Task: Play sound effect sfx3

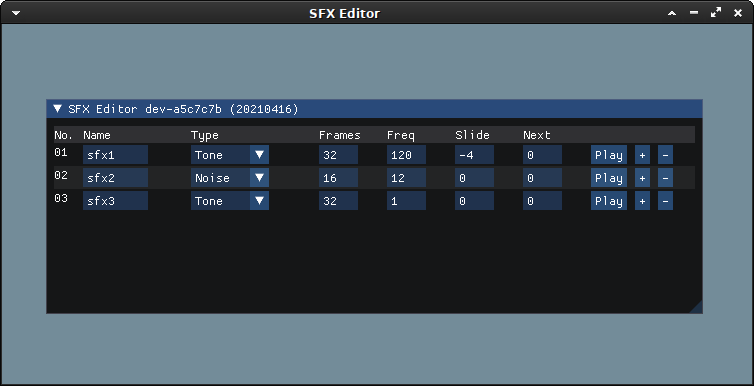Action: 609,201
